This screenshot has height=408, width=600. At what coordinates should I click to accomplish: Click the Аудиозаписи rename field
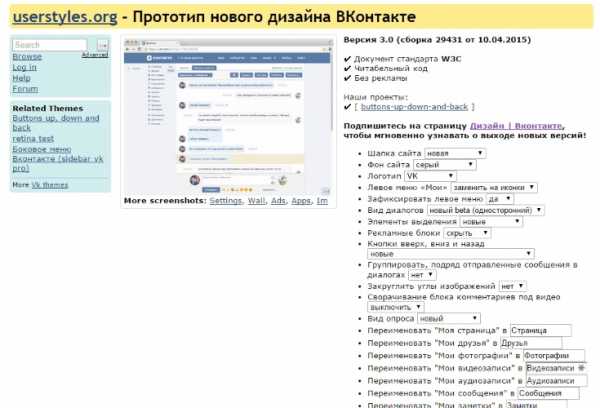coord(556,381)
